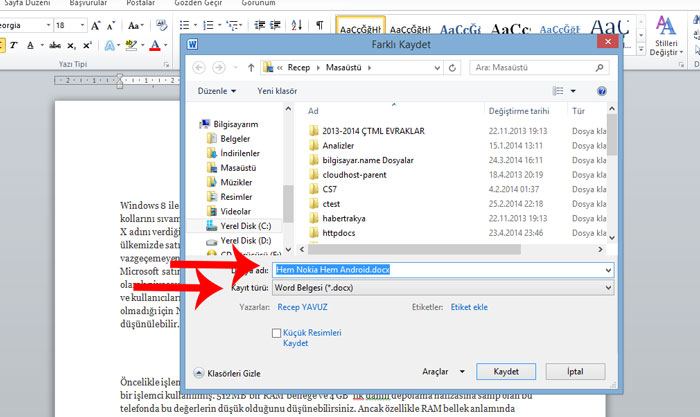The height and width of the screenshot is (417, 700).
Task: Toggle show paragraph marks icon
Action: point(320,25)
